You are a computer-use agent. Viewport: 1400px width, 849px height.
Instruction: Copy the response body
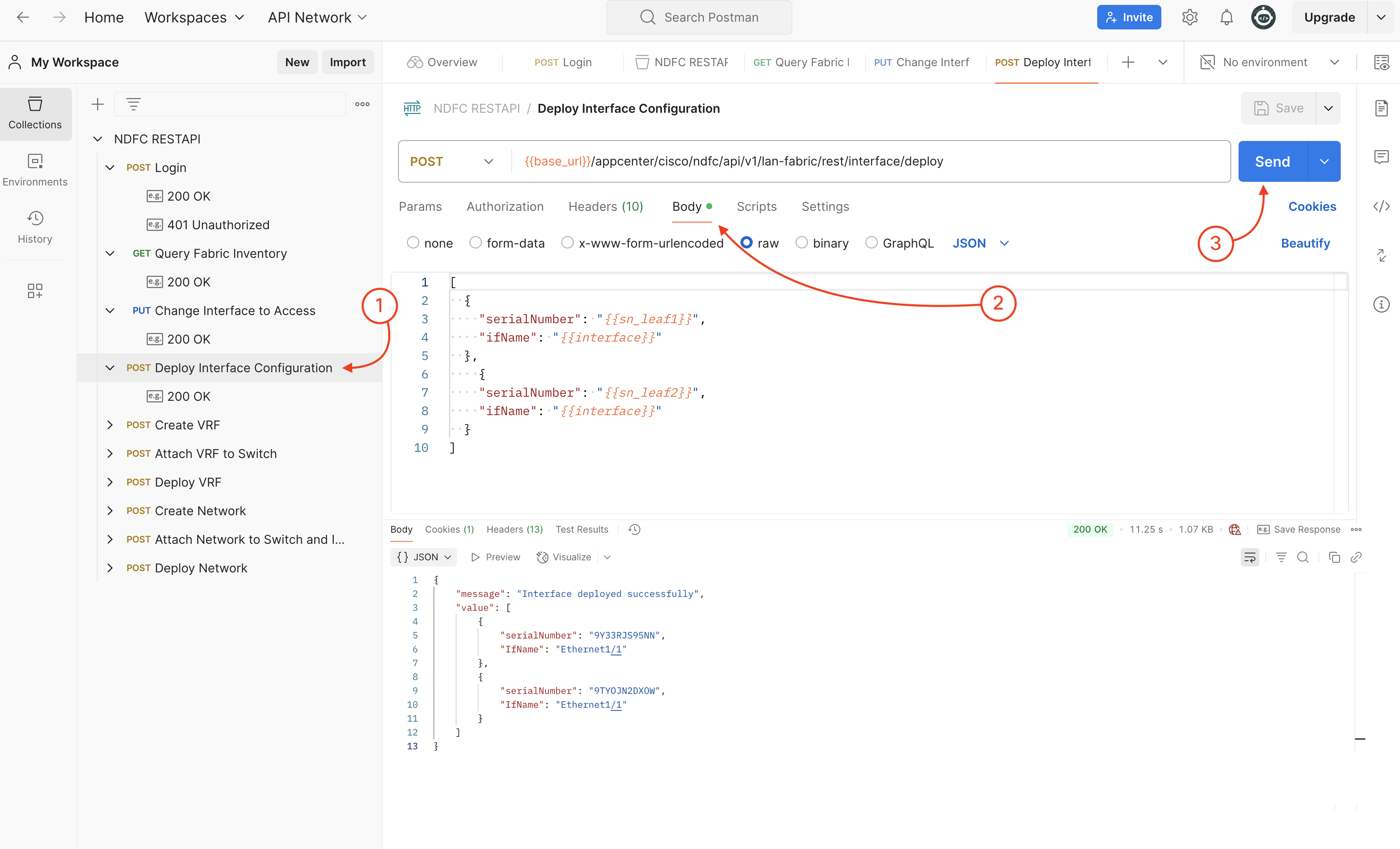click(1334, 557)
